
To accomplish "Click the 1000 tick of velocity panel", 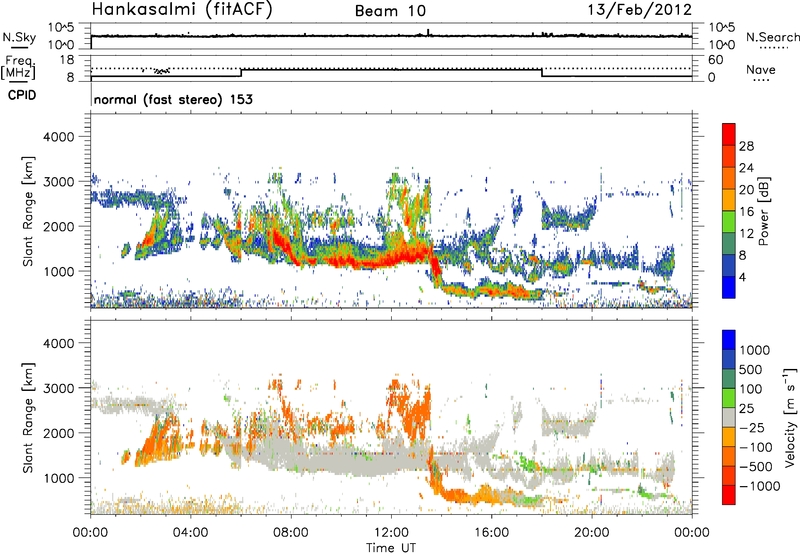I will pyautogui.click(x=59, y=478).
